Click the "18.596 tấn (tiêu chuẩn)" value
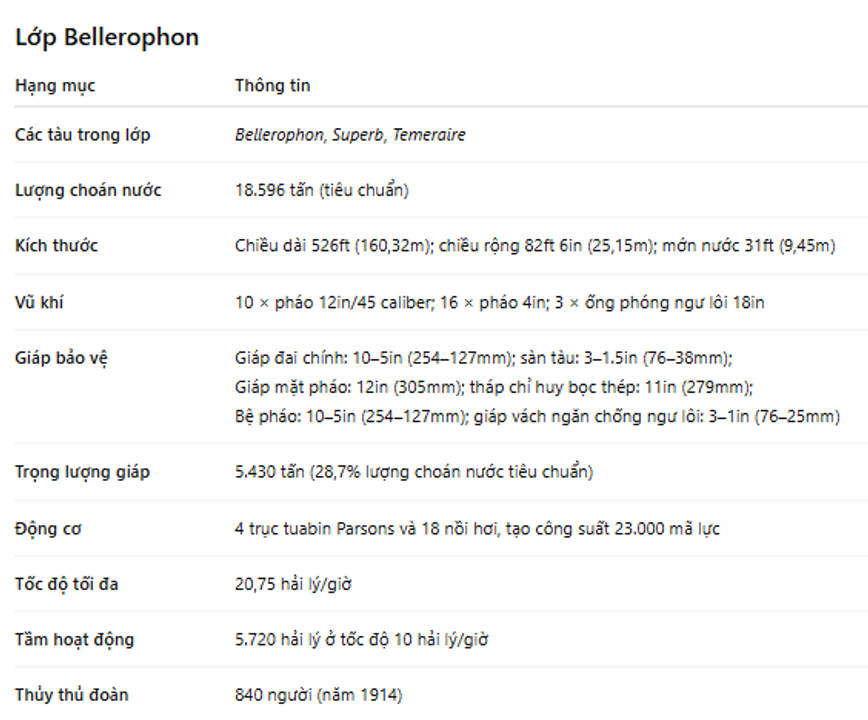868x720 pixels. (x=321, y=190)
